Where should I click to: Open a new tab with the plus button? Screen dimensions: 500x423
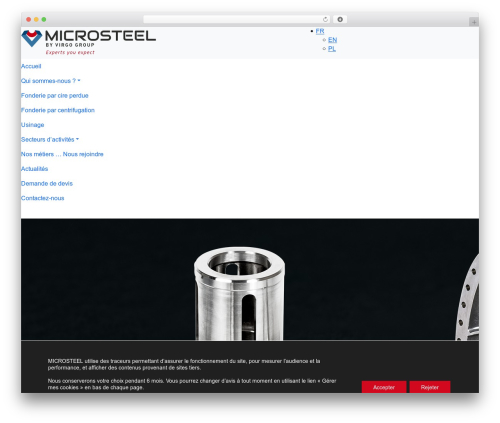[474, 22]
